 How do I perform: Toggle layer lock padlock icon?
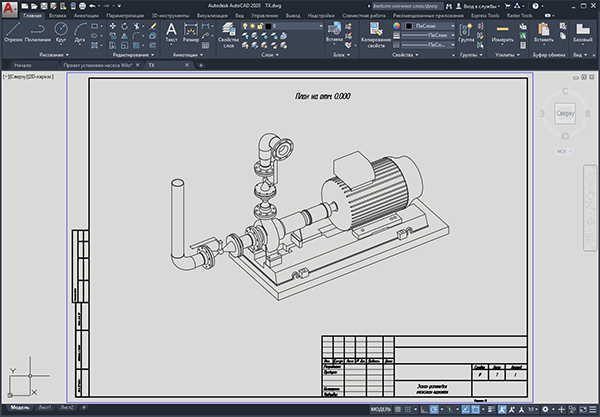(260, 26)
